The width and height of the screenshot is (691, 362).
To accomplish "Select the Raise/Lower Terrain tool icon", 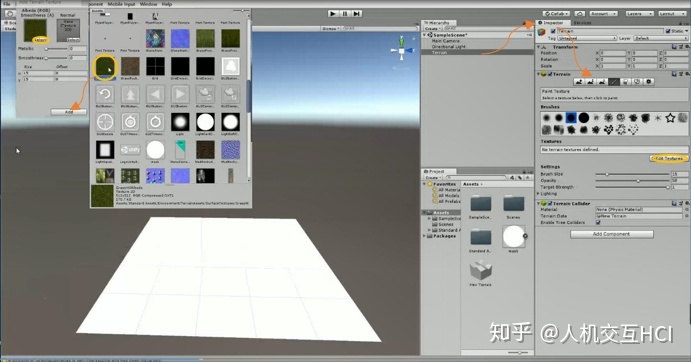I will [x=579, y=82].
